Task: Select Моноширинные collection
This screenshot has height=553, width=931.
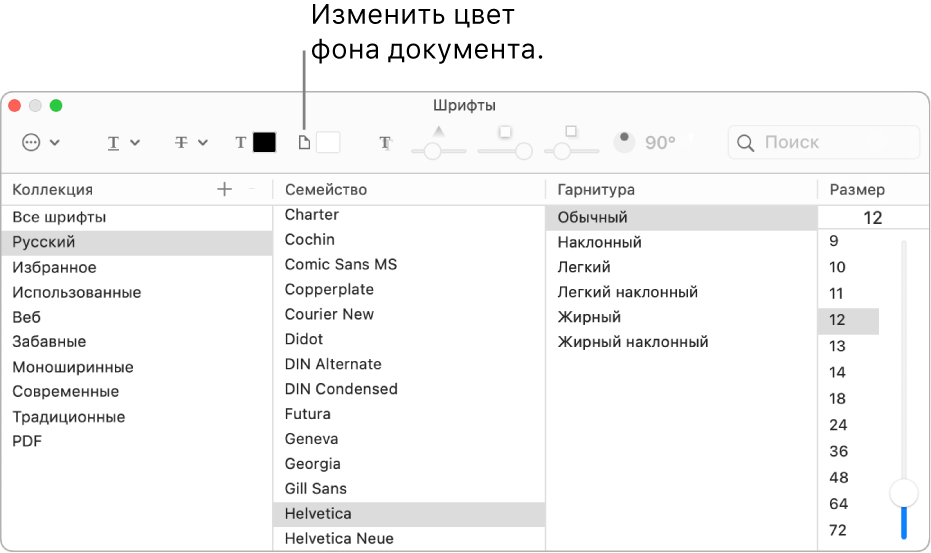Action: click(x=137, y=367)
